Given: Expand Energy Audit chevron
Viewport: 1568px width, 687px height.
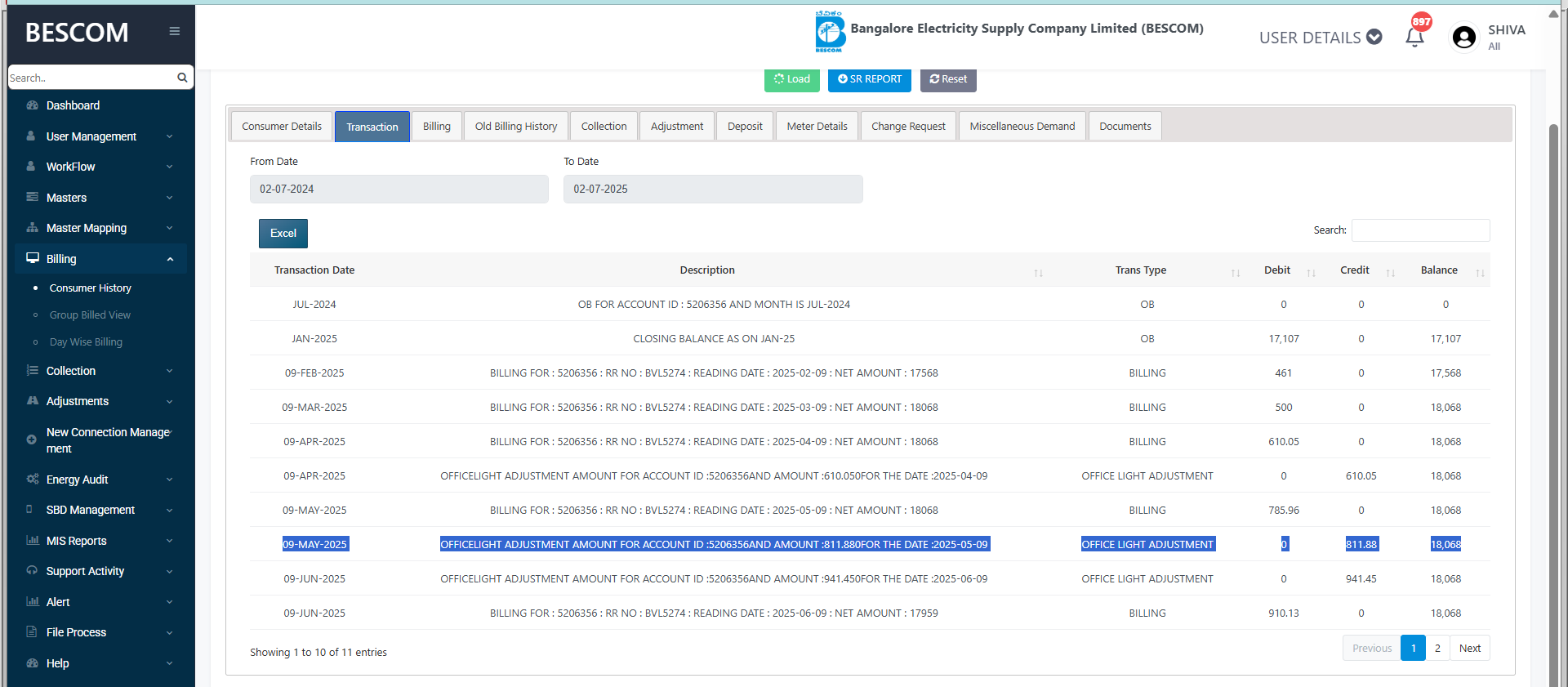Looking at the screenshot, I should pos(170,480).
